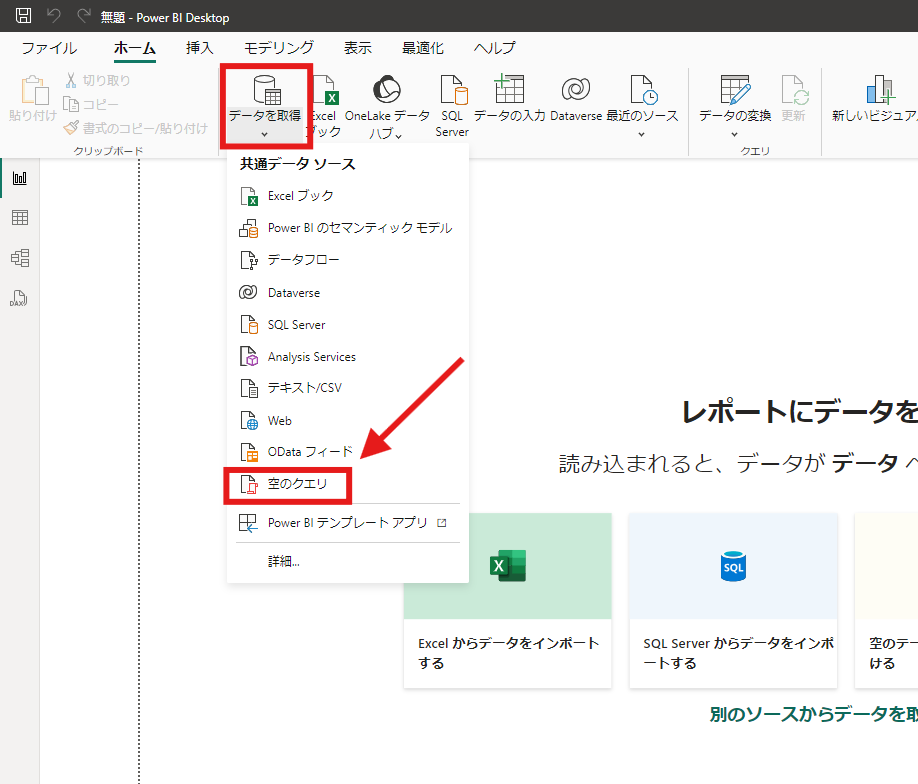The image size is (918, 784).
Task: Select Excel ブック from the menu
Action: [x=348, y=196]
